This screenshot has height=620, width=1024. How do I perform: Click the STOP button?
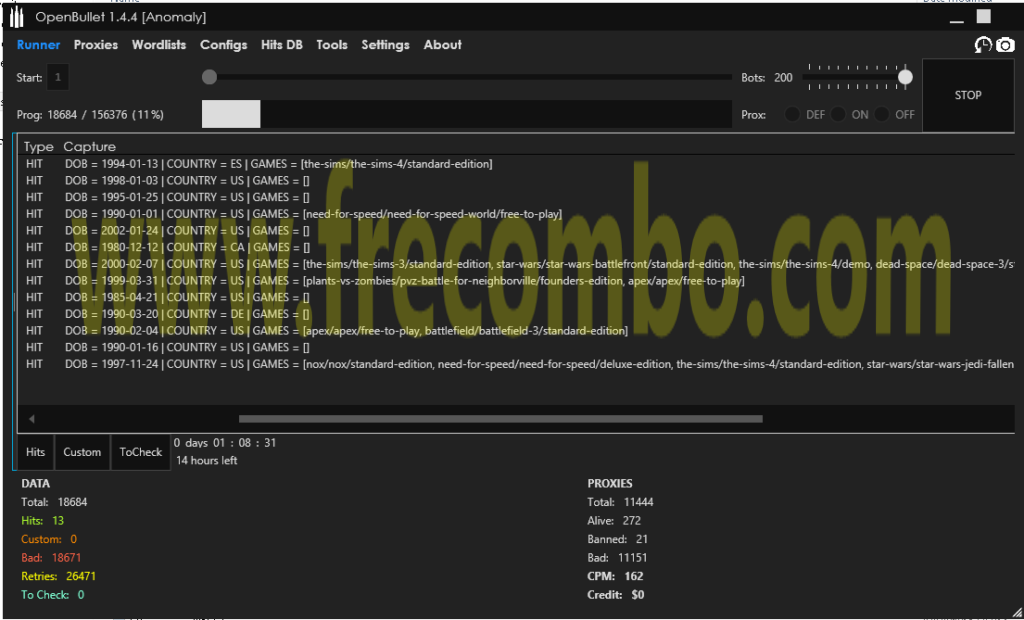coord(968,95)
